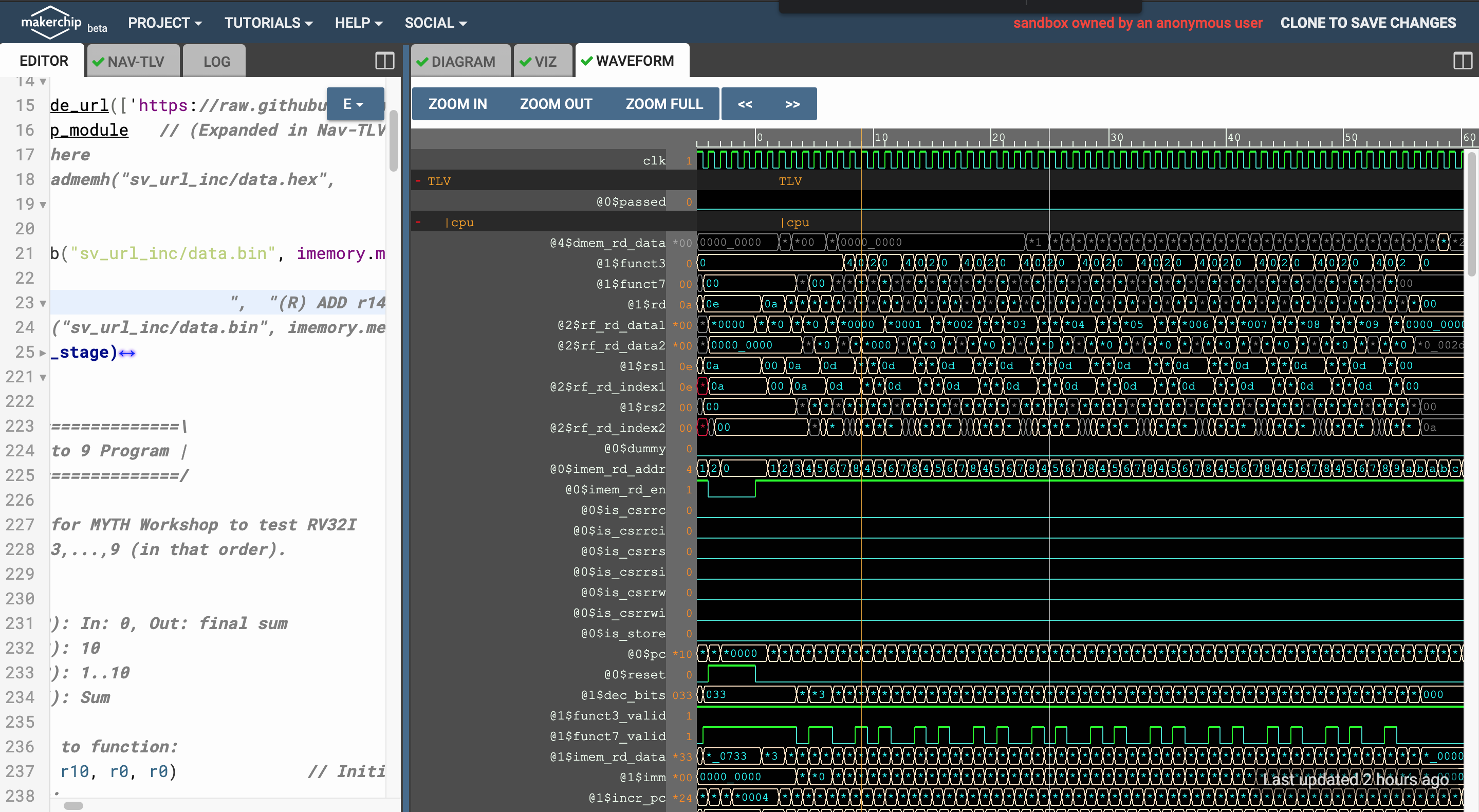The height and width of the screenshot is (812, 1479).
Task: Select the @1$dec_bits signal label
Action: (623, 695)
